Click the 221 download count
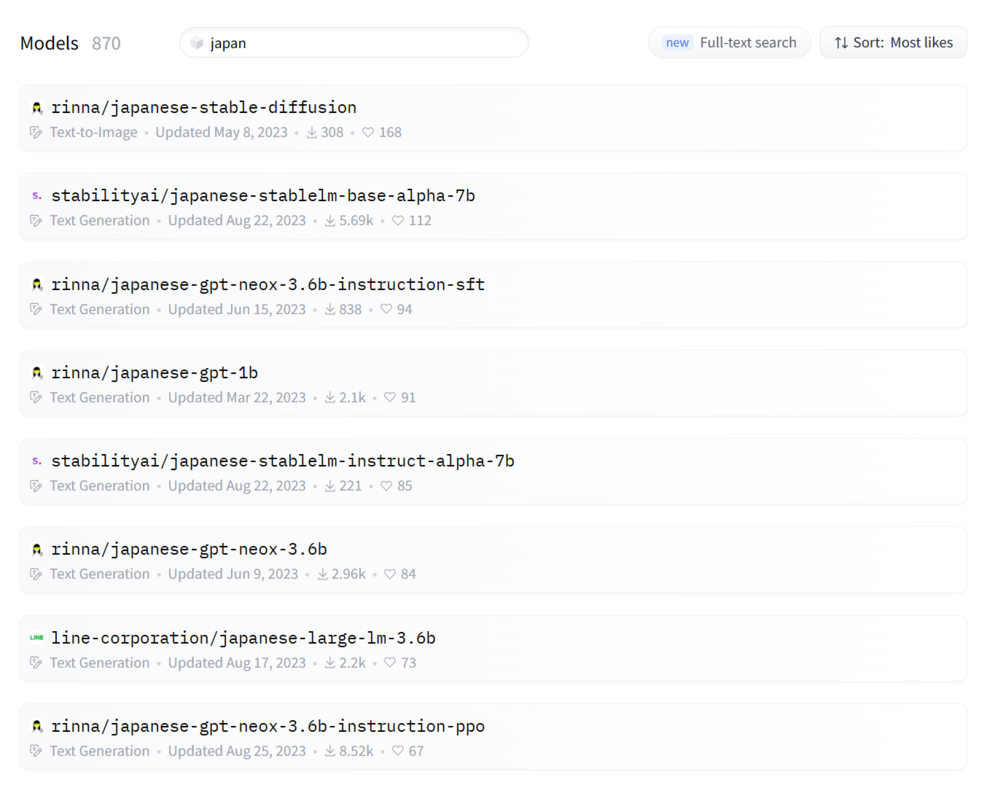This screenshot has width=1000, height=785. click(x=350, y=486)
